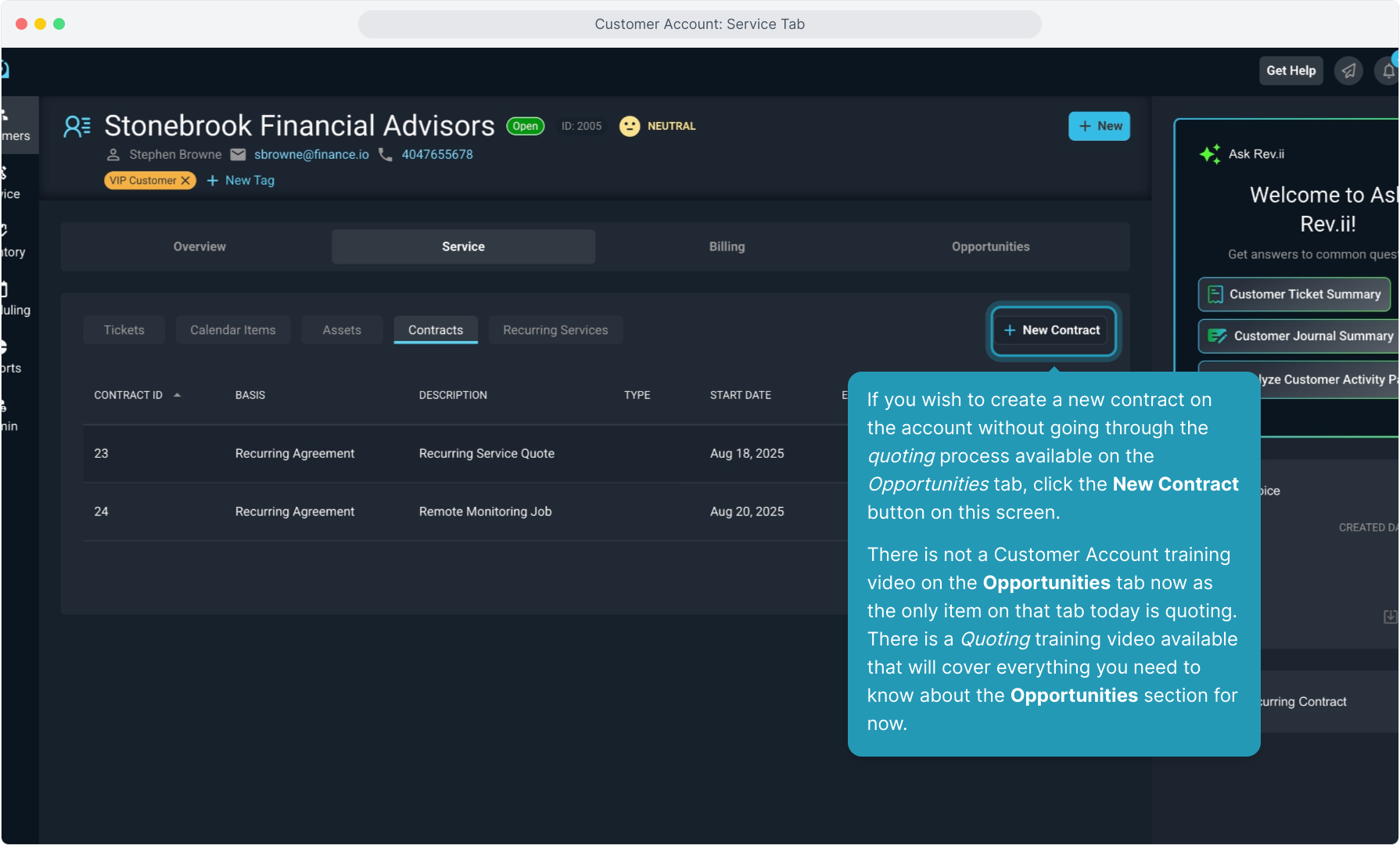
Task: Open Customer Ticket Summary in Ask Rev.ii
Action: click(x=1294, y=294)
